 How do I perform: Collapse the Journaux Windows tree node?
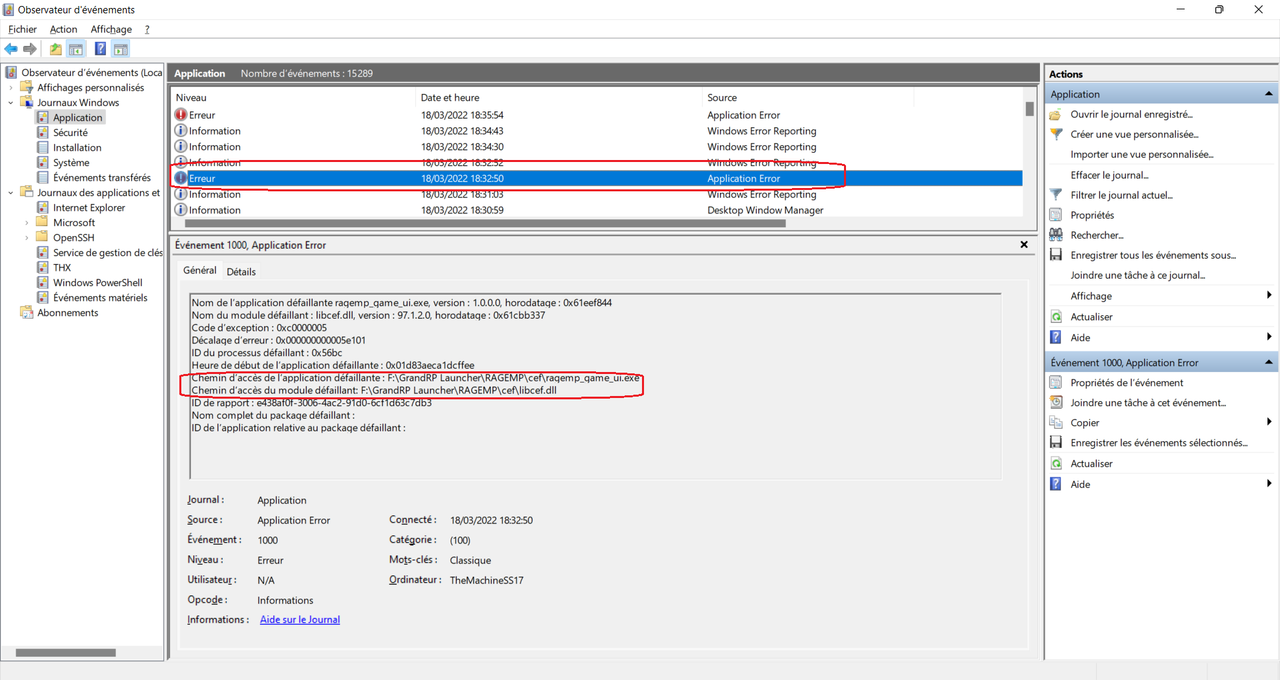tap(11, 102)
